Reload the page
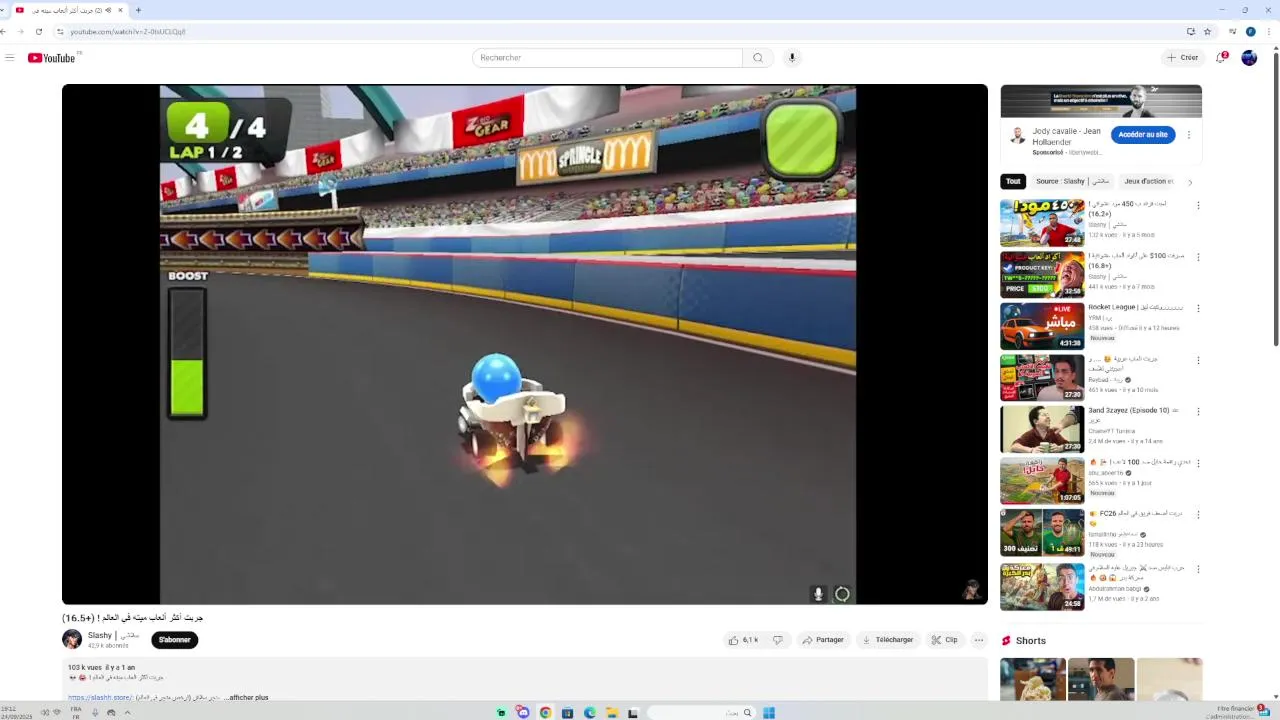This screenshot has height=720, width=1280. pos(39,31)
